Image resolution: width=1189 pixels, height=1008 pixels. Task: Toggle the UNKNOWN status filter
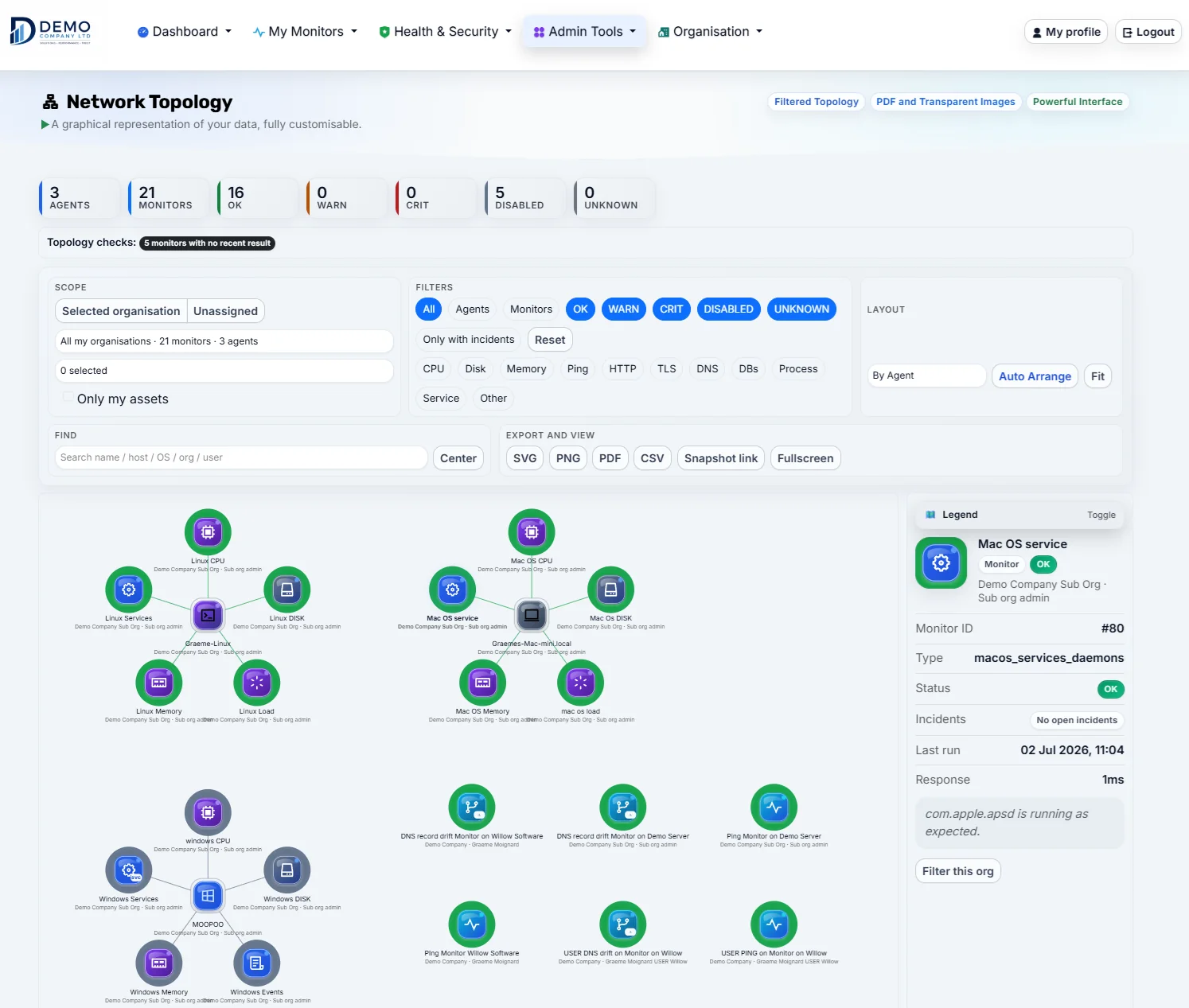tap(801, 309)
